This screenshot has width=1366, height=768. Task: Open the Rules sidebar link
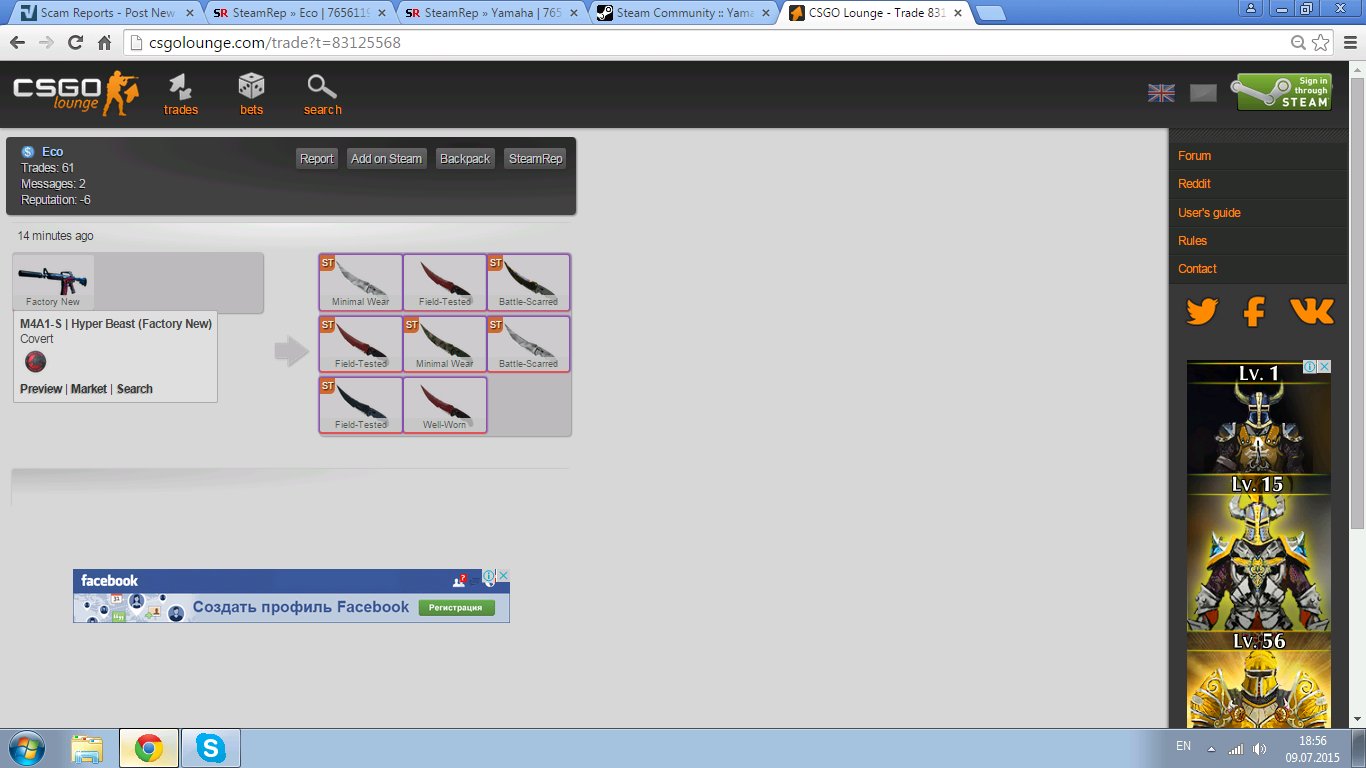(1192, 241)
